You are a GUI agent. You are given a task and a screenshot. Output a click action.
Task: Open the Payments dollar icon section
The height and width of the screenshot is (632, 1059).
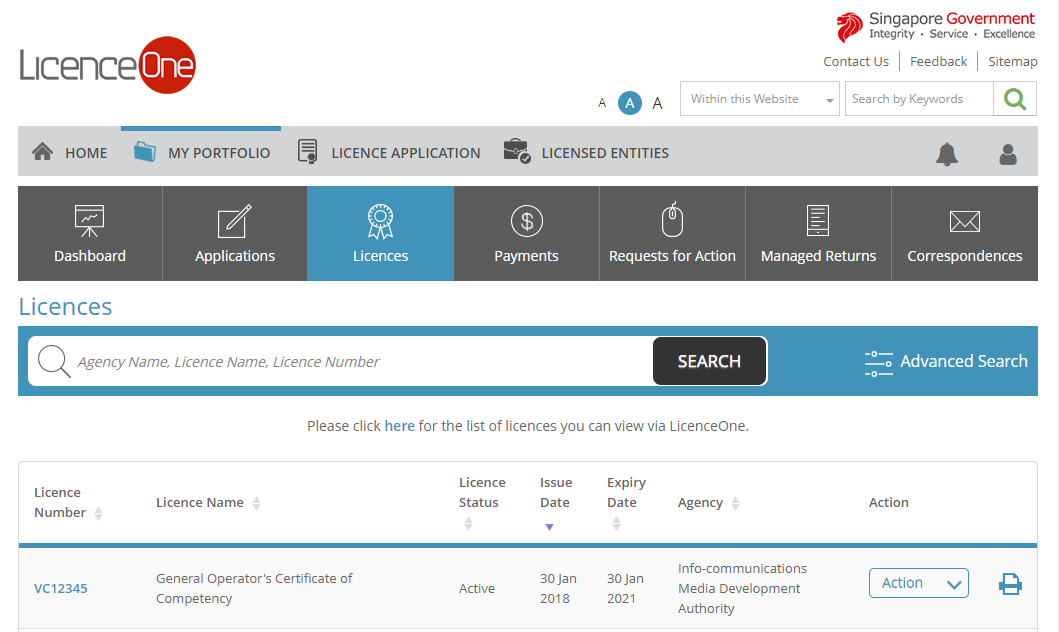pos(526,233)
